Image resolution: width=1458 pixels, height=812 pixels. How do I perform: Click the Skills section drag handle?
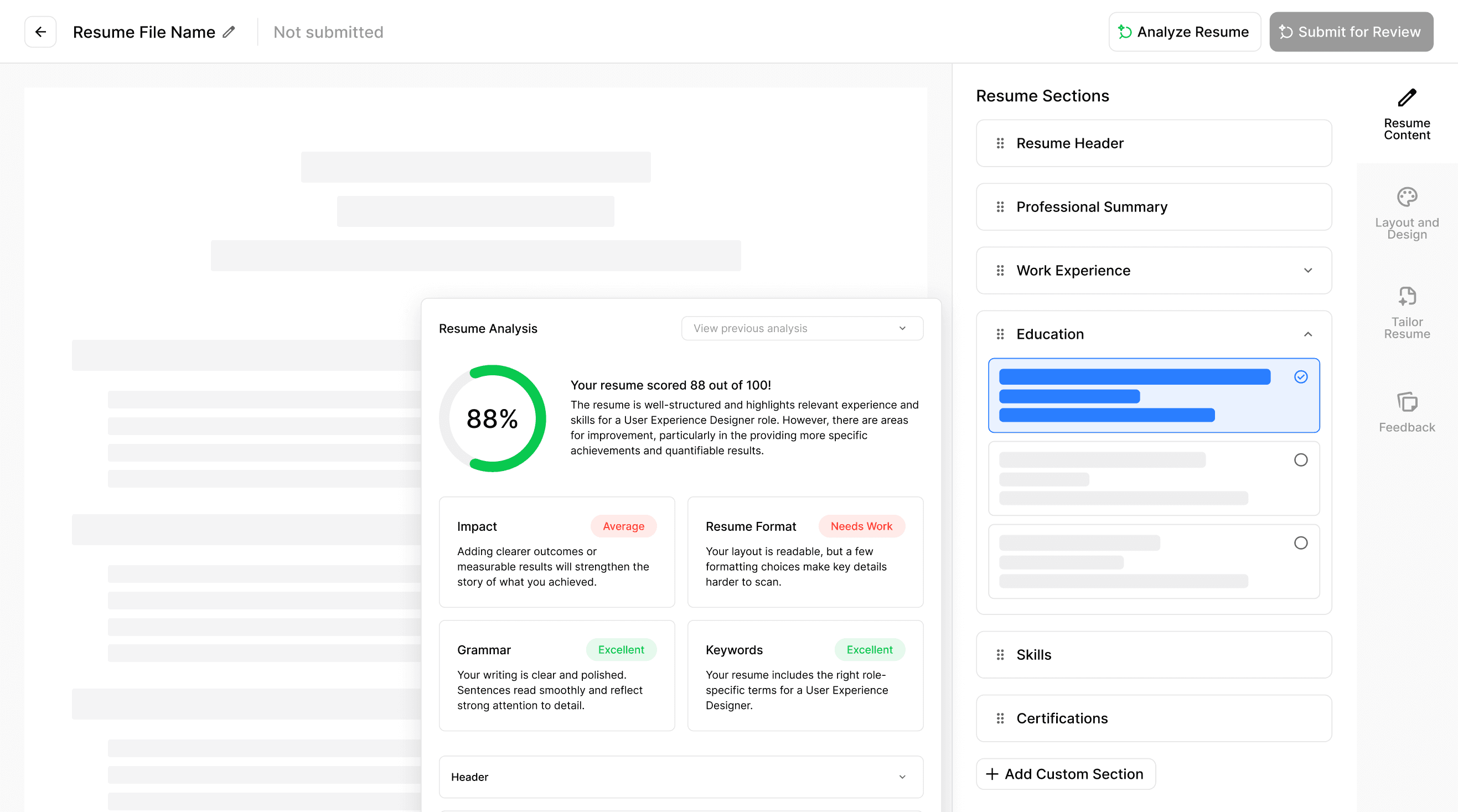click(1000, 655)
